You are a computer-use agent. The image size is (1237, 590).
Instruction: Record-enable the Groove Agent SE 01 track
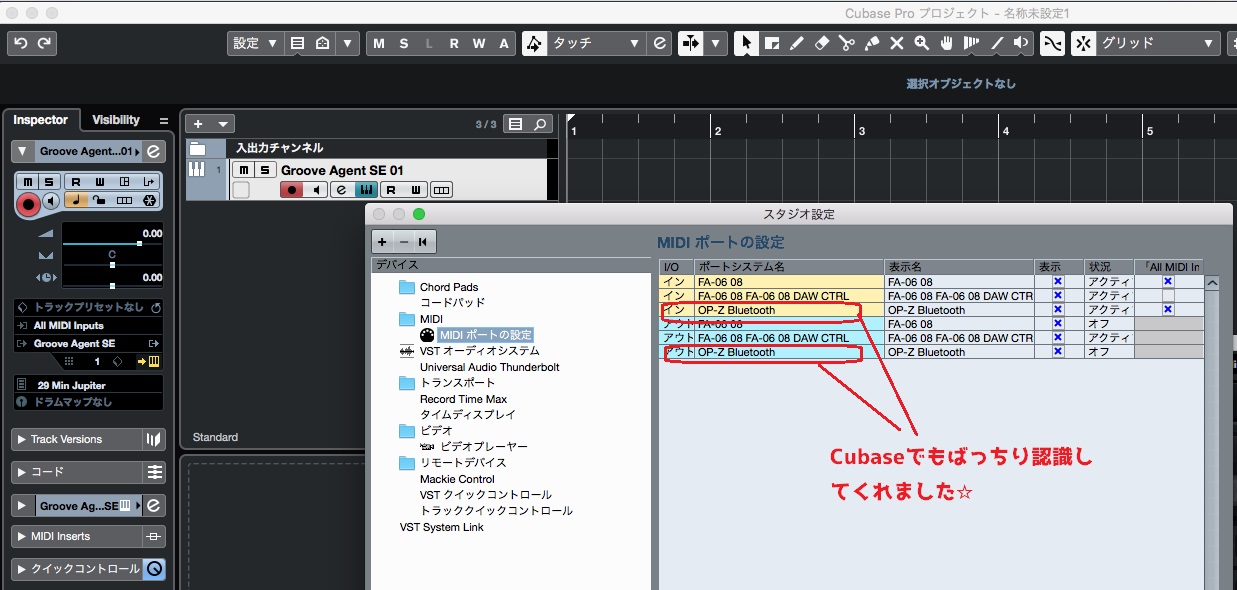pyautogui.click(x=292, y=190)
